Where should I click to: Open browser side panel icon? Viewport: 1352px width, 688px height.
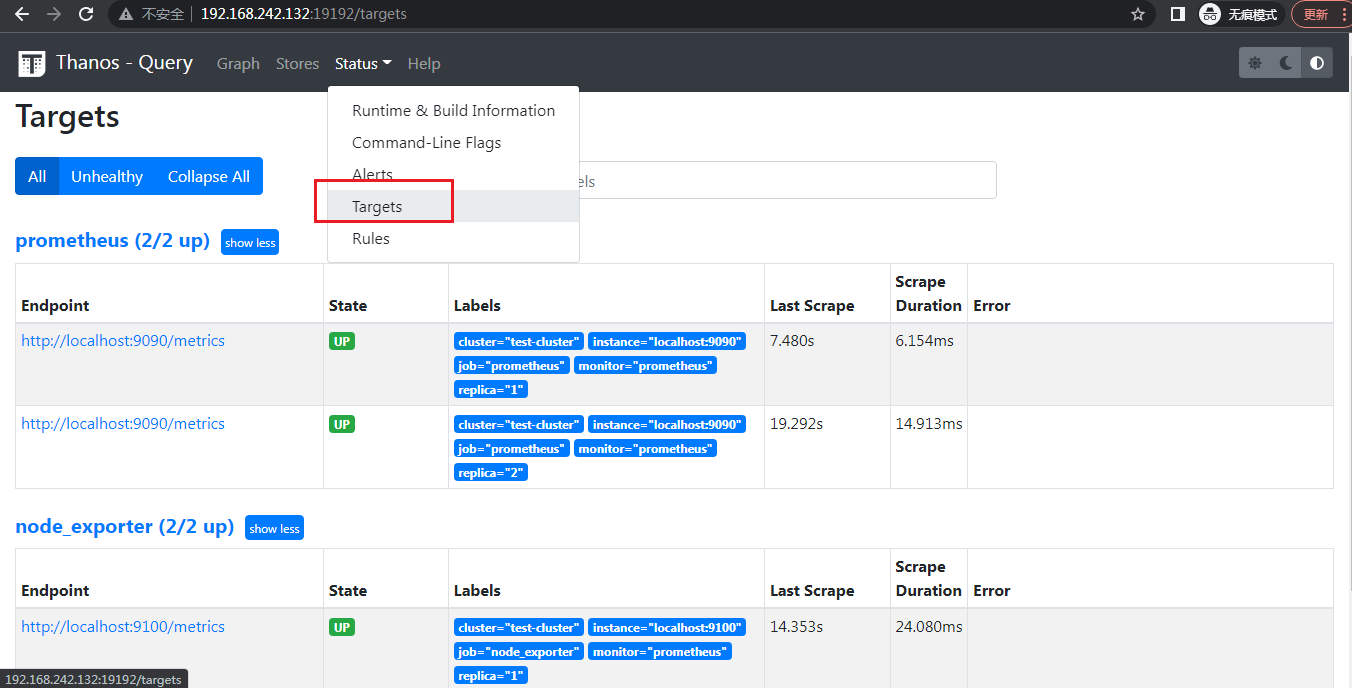click(1178, 14)
